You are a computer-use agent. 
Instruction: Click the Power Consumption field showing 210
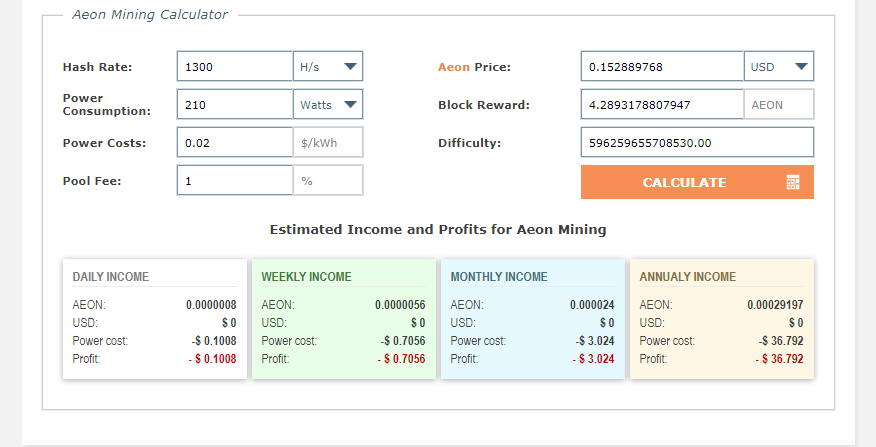click(235, 104)
